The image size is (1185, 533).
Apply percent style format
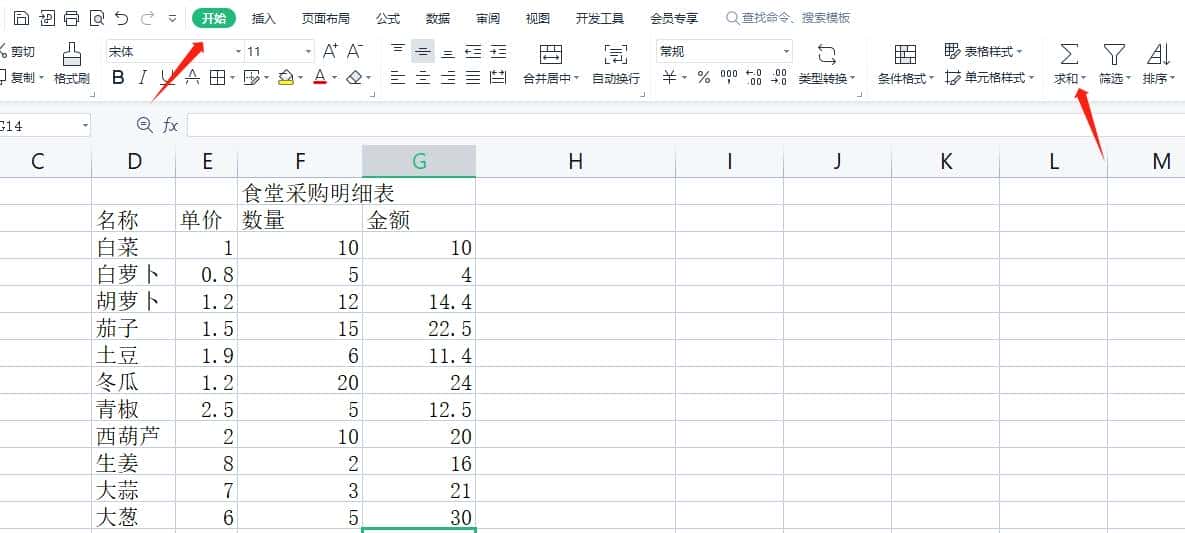point(704,77)
